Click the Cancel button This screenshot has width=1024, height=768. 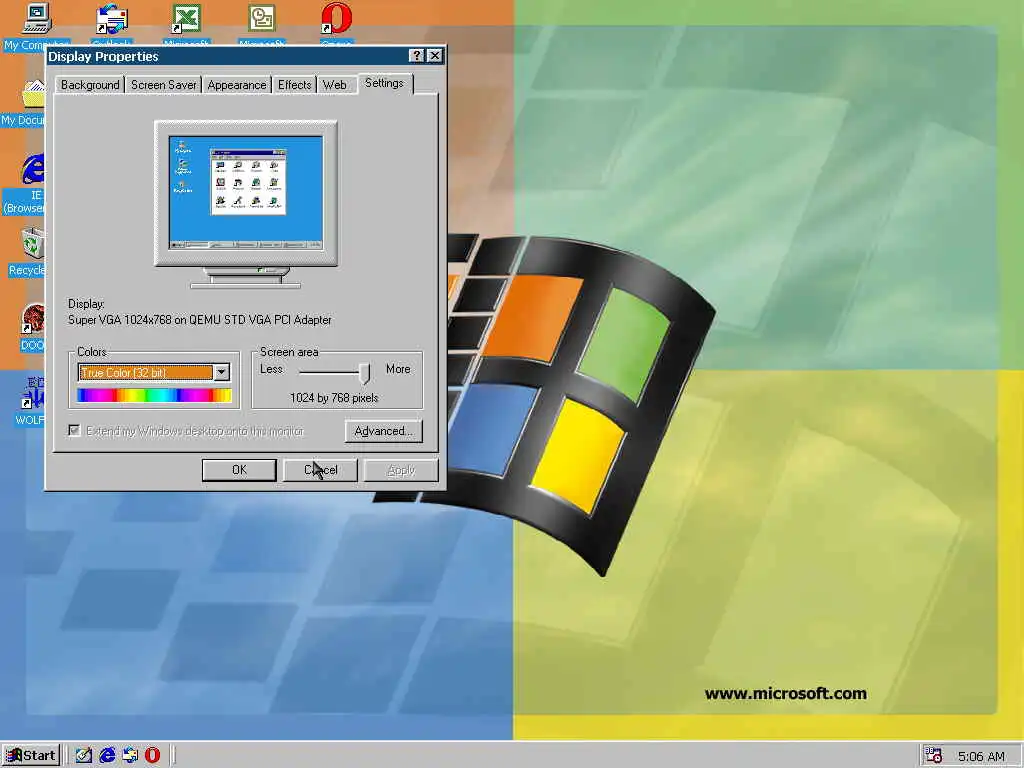coord(320,470)
